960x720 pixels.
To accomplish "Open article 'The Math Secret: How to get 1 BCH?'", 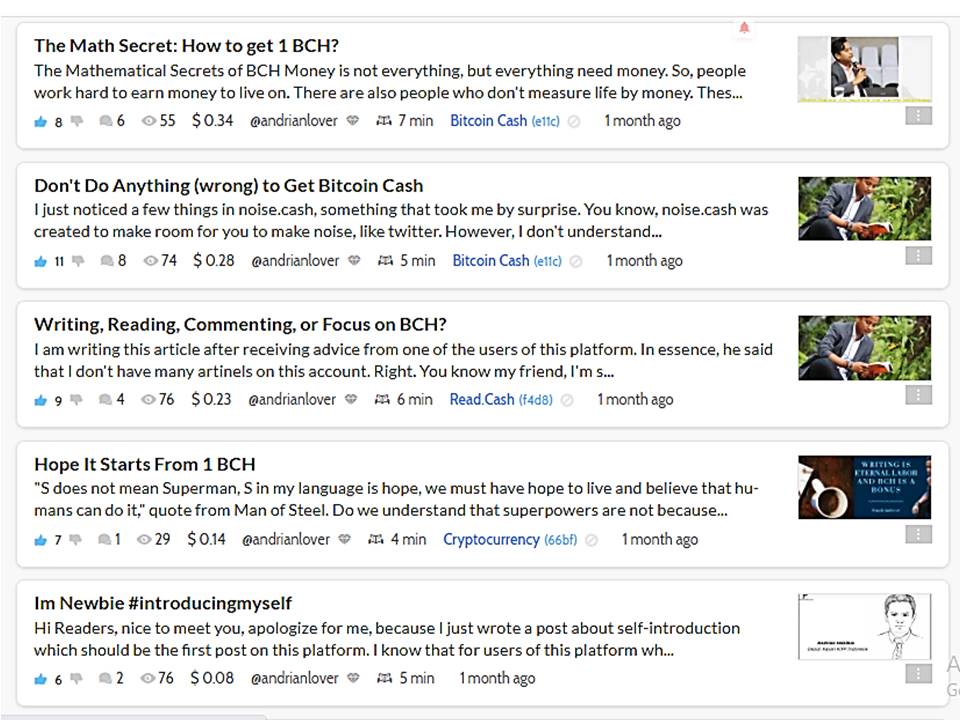I will pos(186,46).
